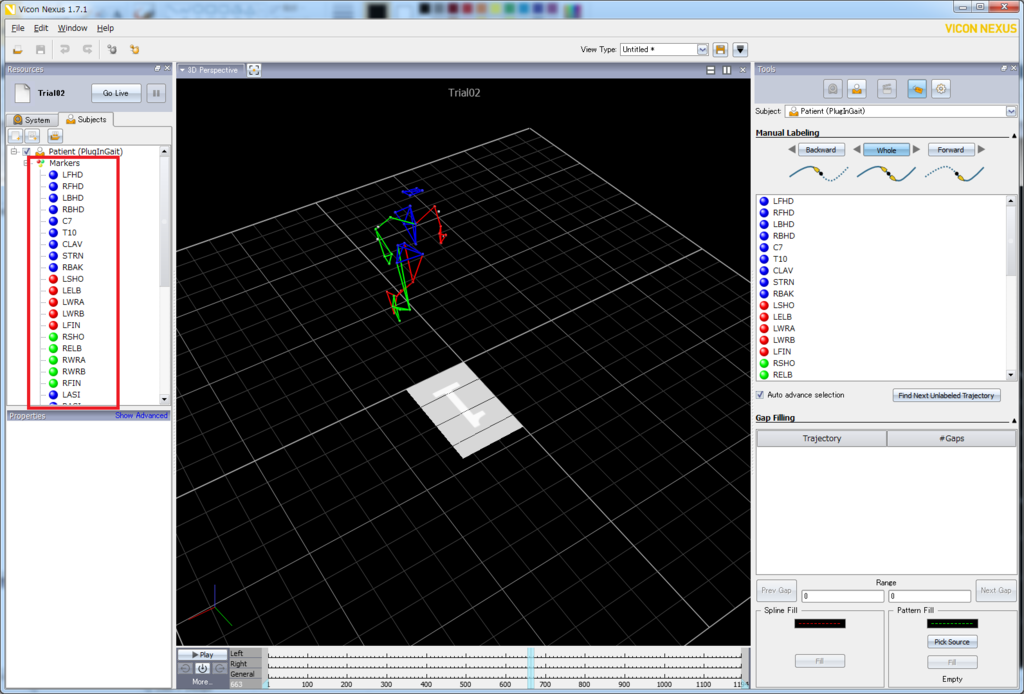Screen dimensions: 1024x694
Task: Open View Type dropdown
Action: click(x=702, y=50)
